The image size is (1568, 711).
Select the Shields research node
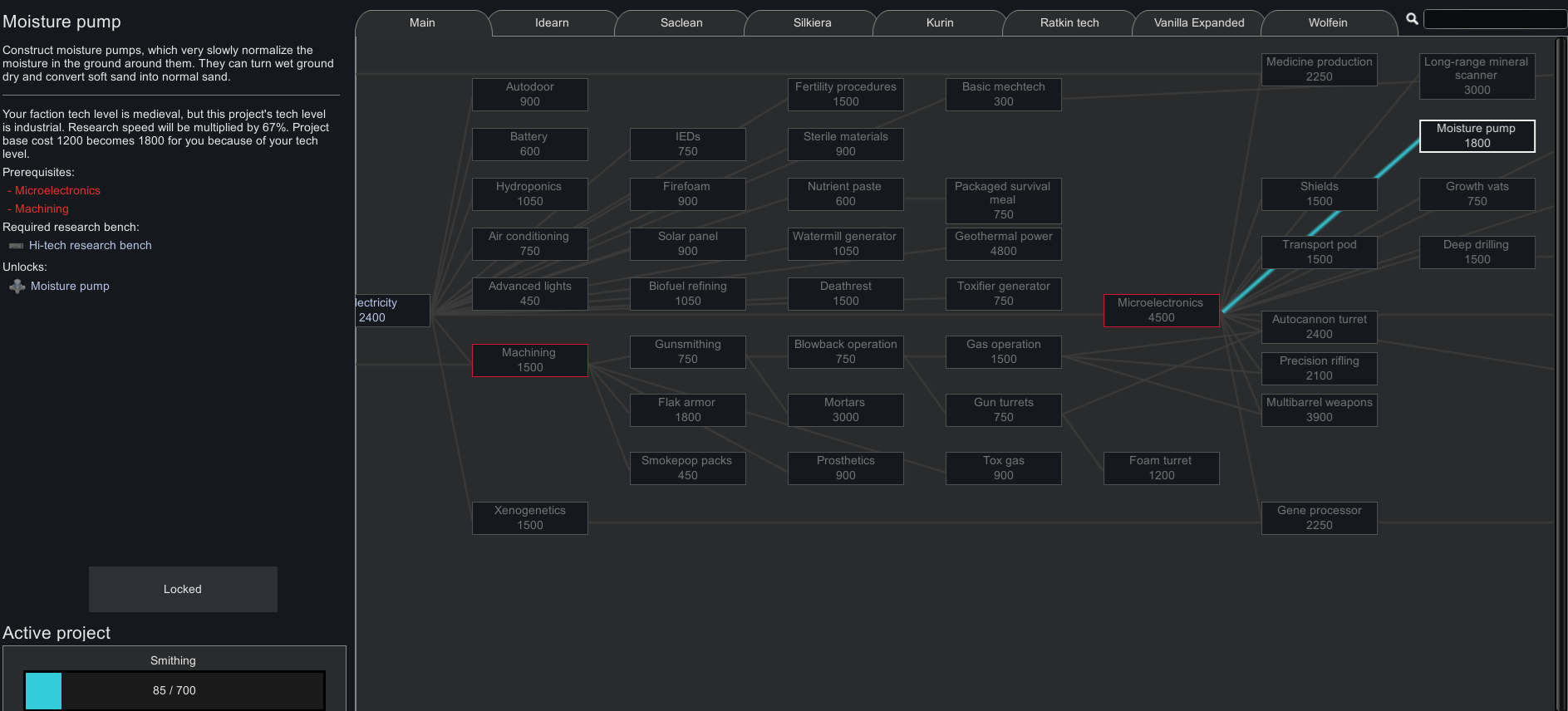click(1320, 194)
